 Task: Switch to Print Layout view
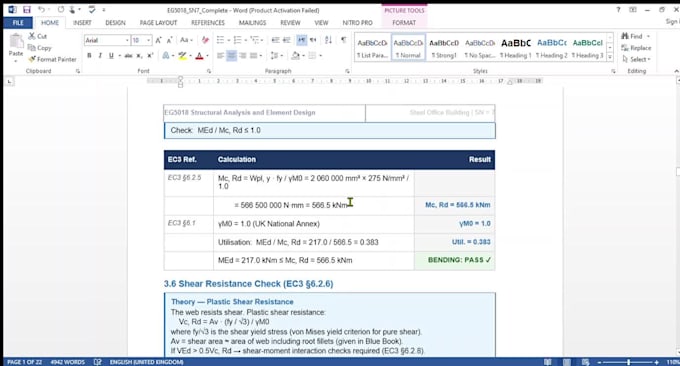(x=567, y=362)
